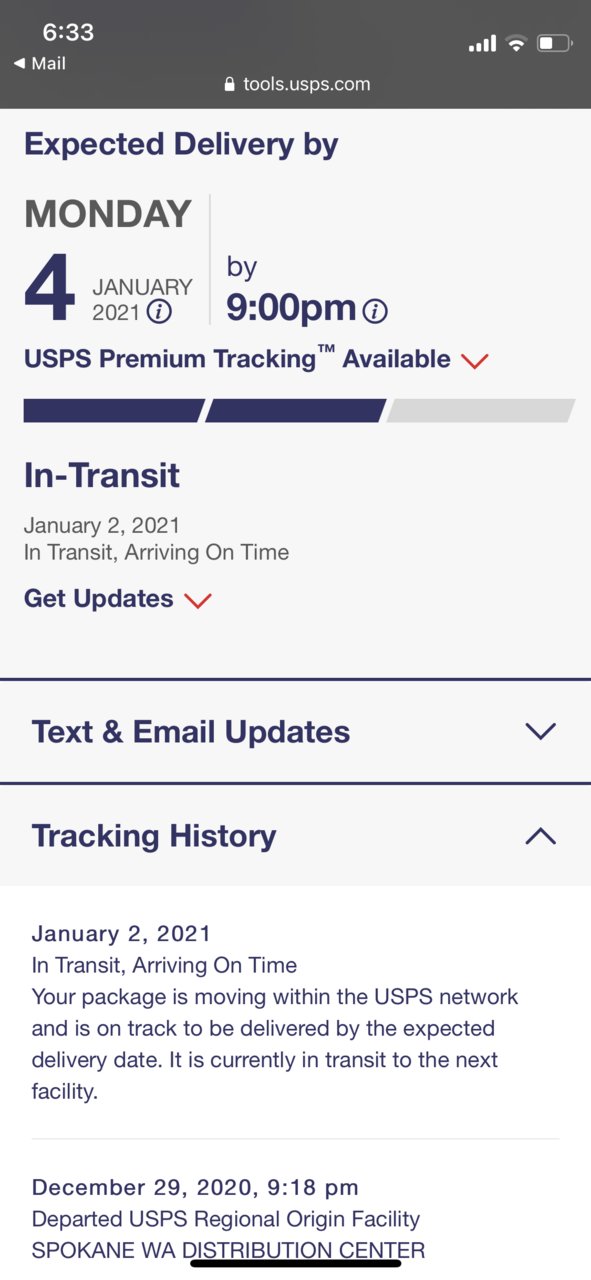Image resolution: width=591 pixels, height=1280 pixels.
Task: Tap the Spokane WA Distribution Center entry
Action: pyautogui.click(x=228, y=1250)
